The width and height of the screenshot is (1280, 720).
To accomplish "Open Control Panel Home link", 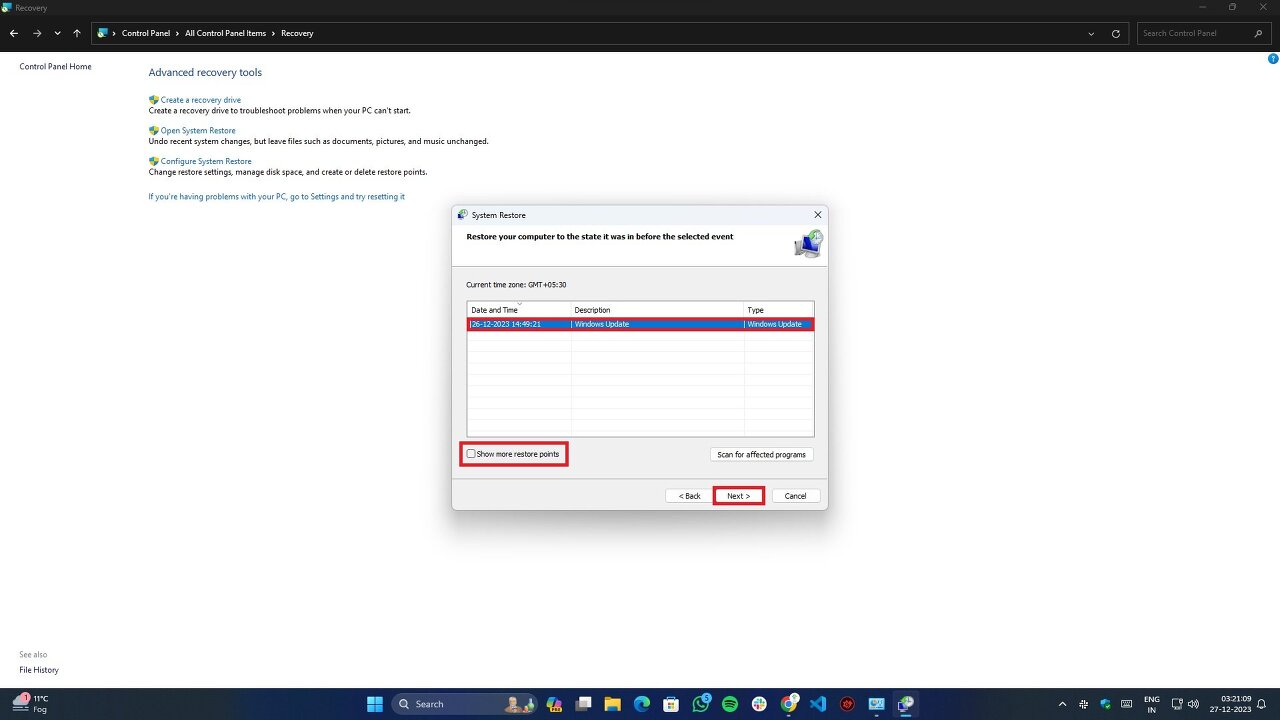I will 55,67.
